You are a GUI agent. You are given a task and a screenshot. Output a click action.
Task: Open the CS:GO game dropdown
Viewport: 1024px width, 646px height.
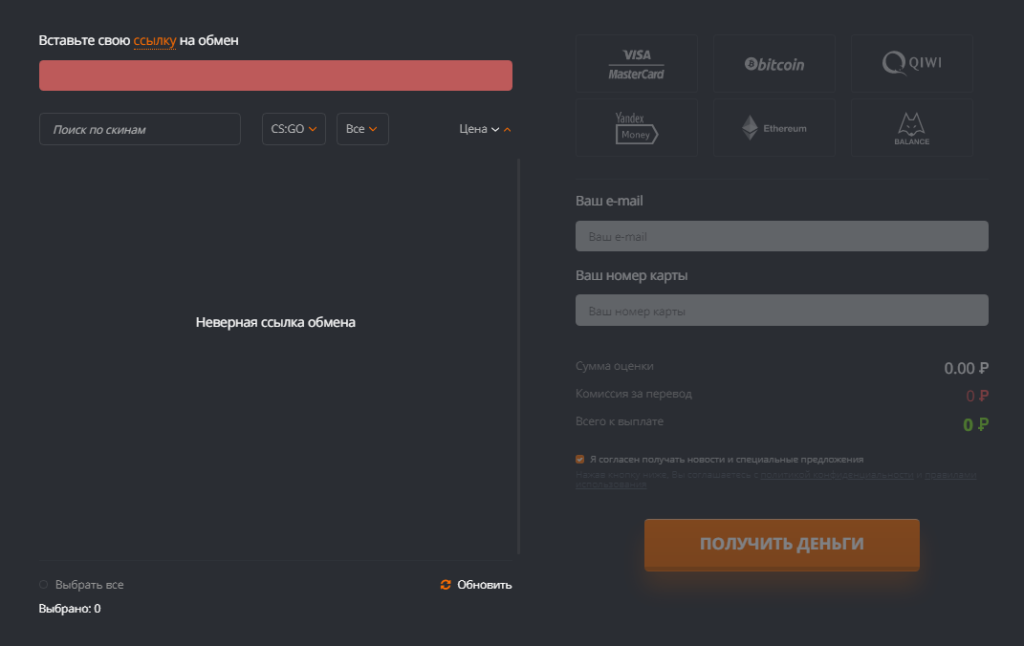[294, 129]
